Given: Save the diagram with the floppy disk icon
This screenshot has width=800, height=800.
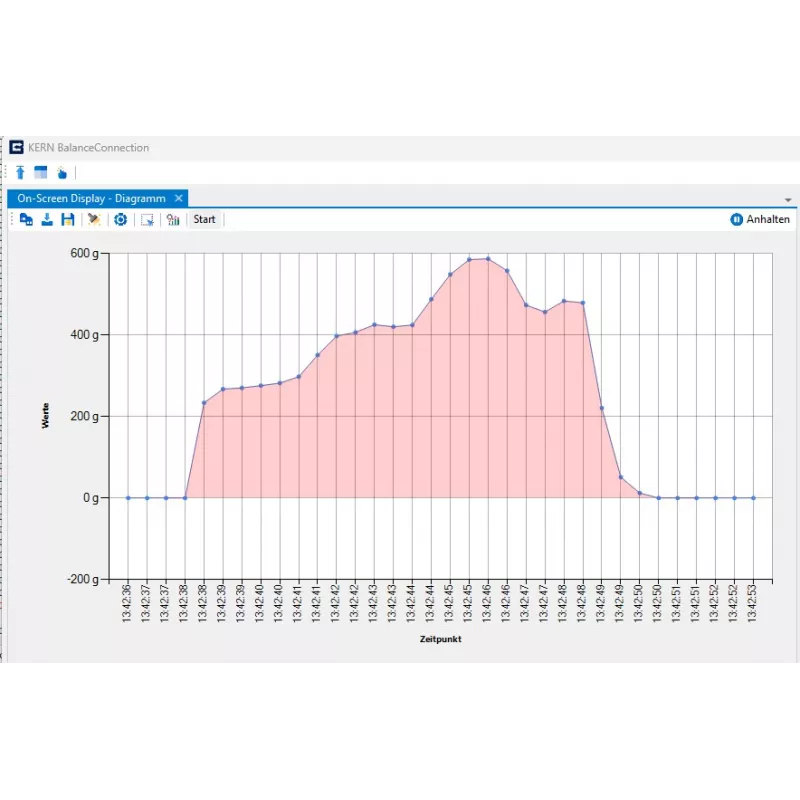Looking at the screenshot, I should [x=68, y=219].
